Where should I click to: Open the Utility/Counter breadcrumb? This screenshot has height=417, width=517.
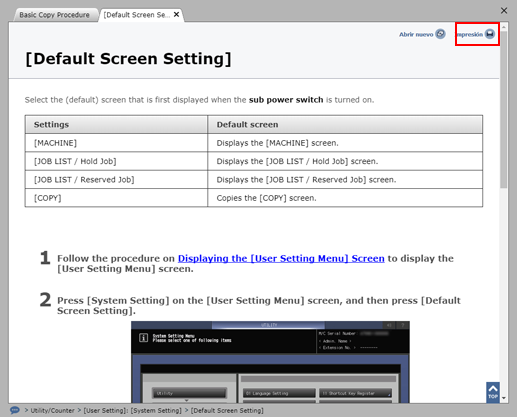(x=52, y=410)
